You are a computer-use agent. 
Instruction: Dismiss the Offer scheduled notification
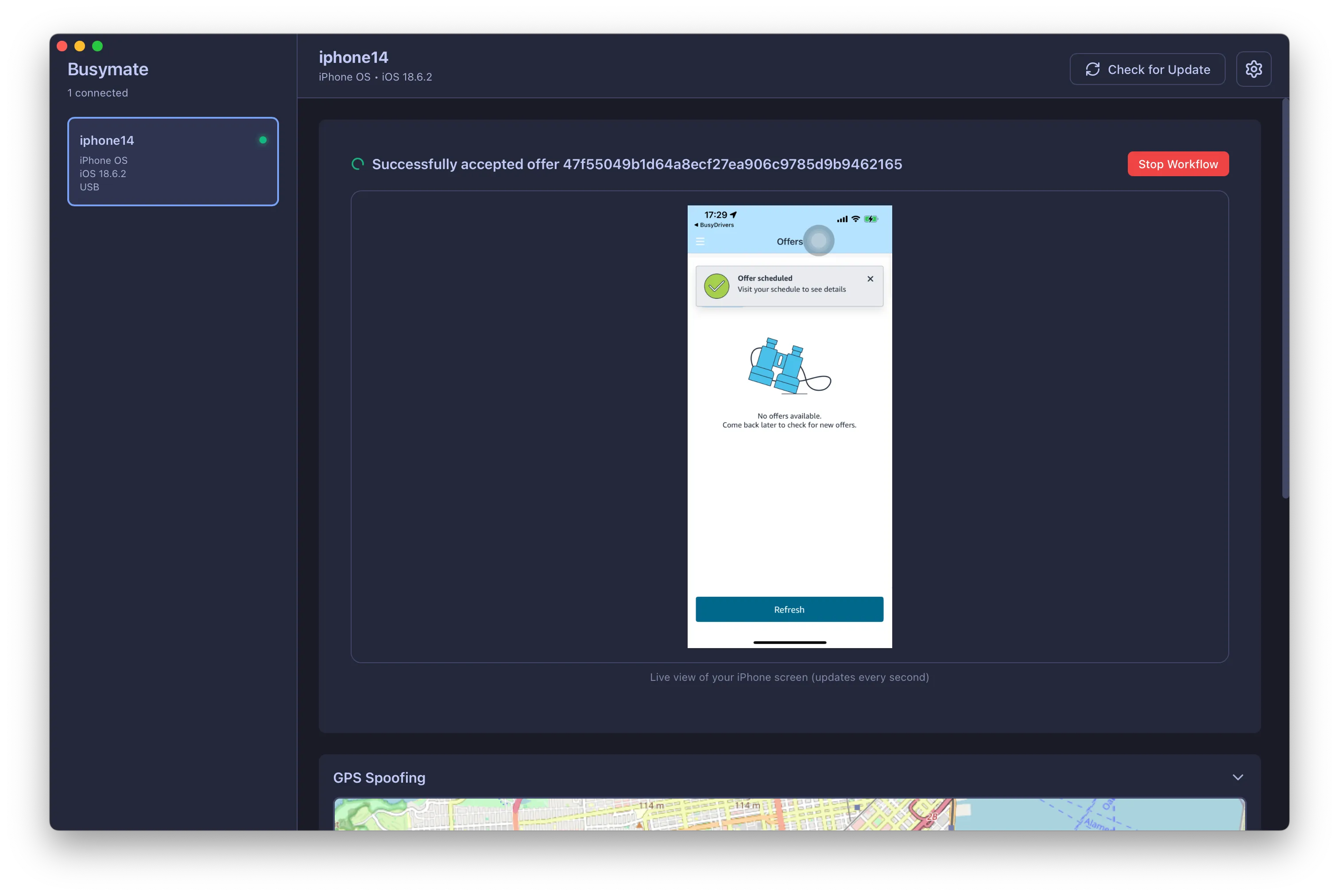870,279
